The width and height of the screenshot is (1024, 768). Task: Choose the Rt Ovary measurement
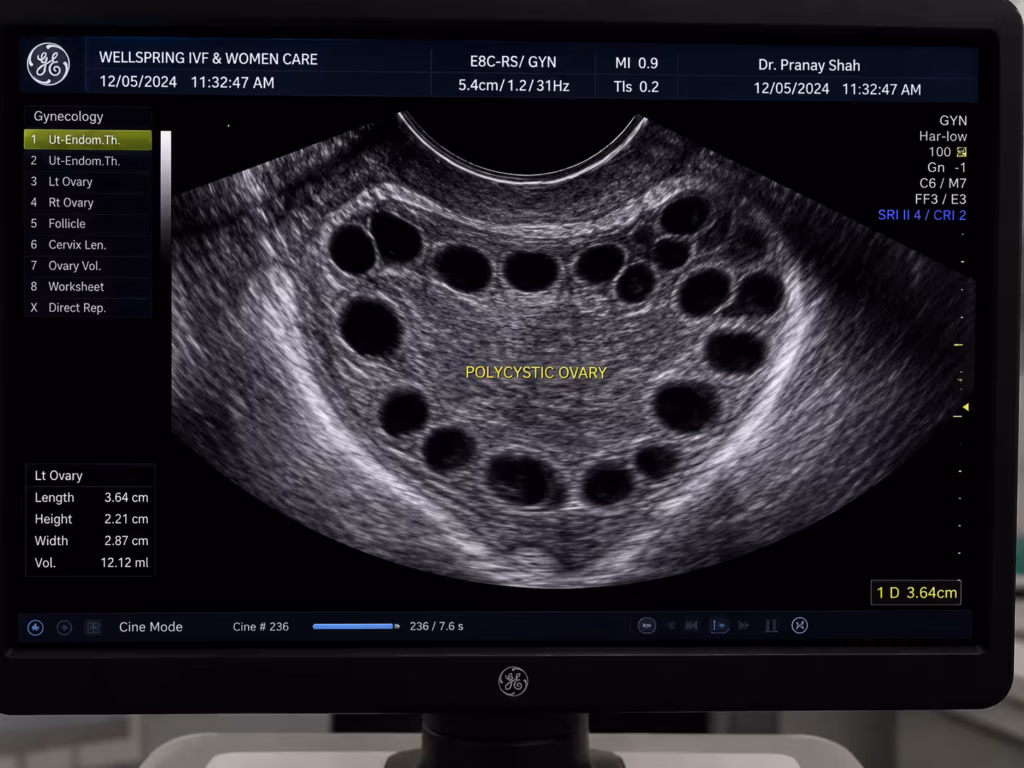[x=88, y=202]
